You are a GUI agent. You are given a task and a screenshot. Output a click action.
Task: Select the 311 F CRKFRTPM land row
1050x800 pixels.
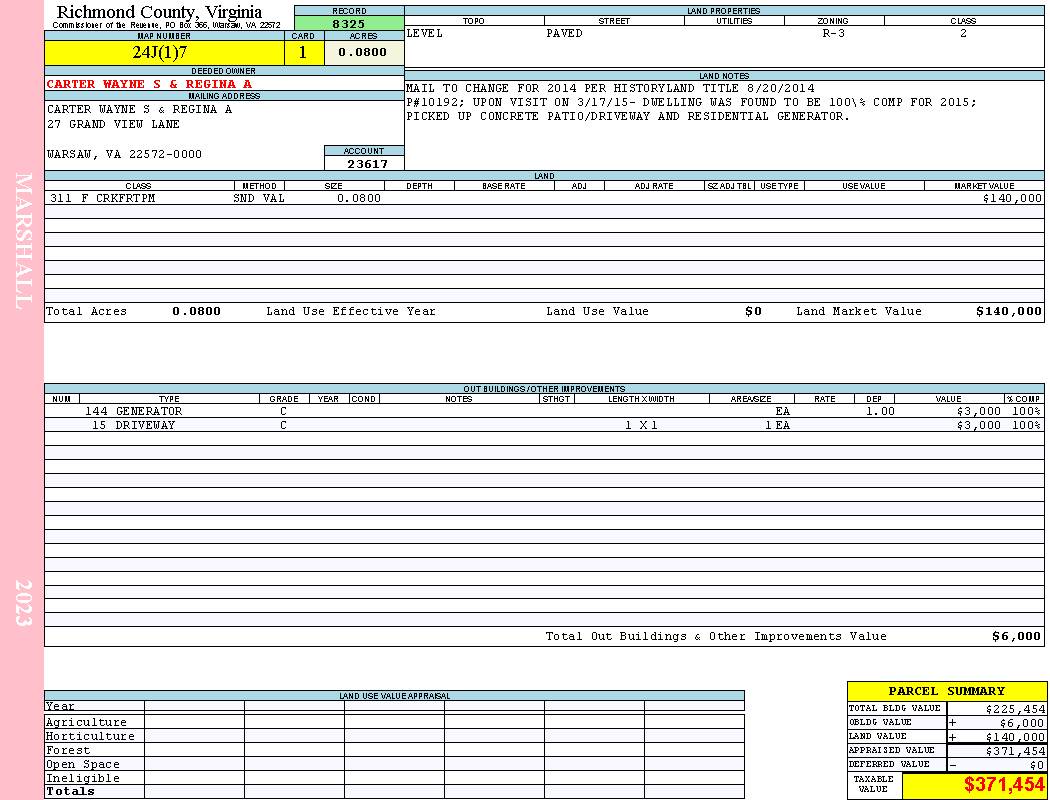point(544,198)
